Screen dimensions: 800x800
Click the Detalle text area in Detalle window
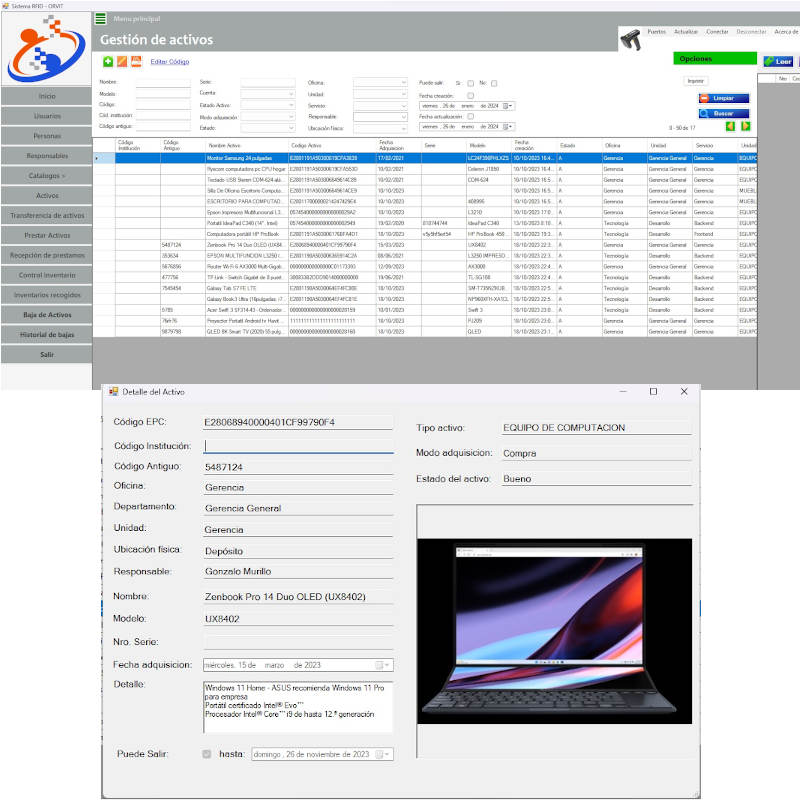[x=298, y=708]
